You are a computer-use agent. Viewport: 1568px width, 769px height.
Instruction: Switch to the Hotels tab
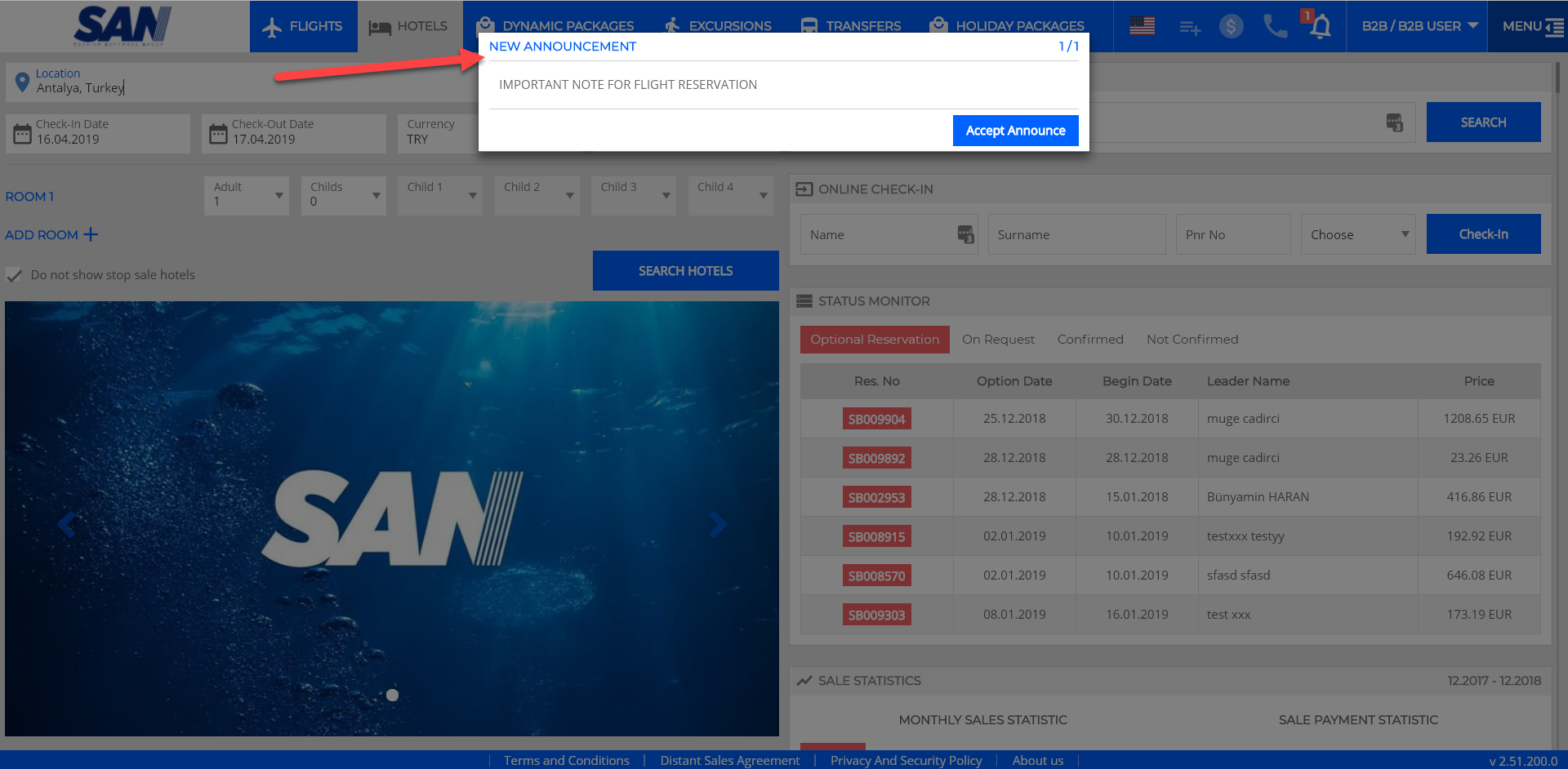pyautogui.click(x=409, y=26)
